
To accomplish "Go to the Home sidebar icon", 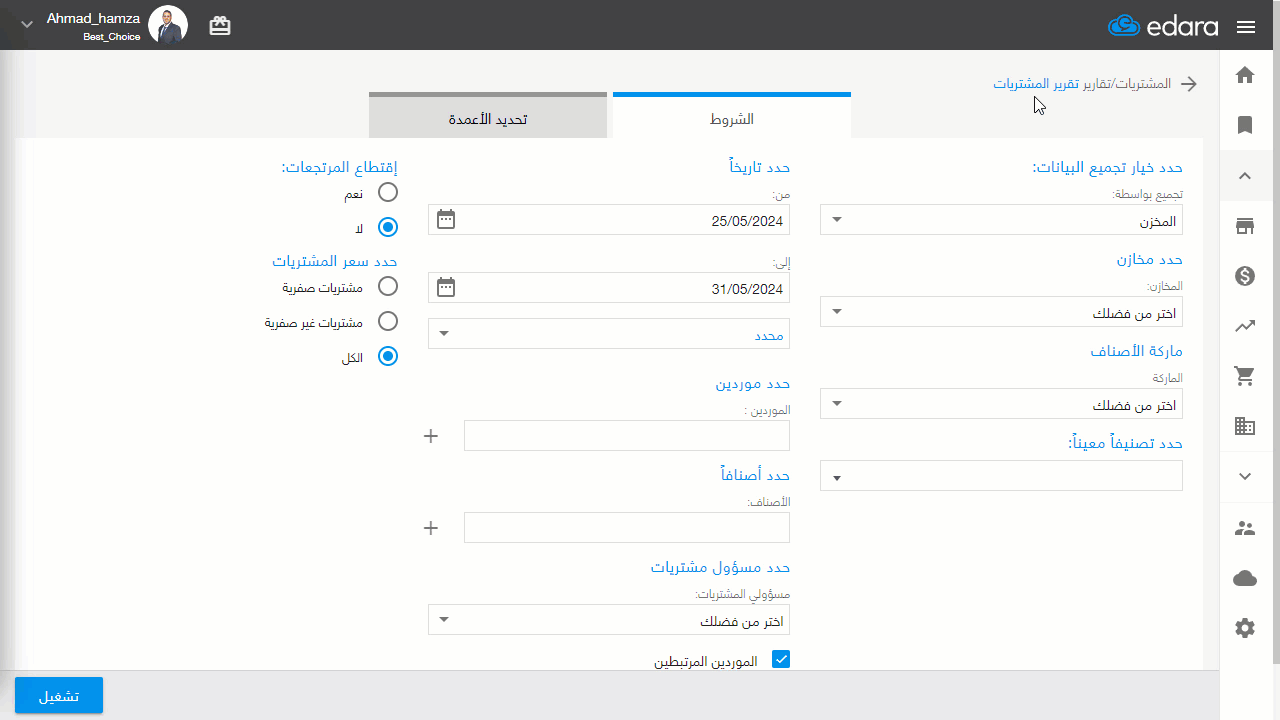I will pyautogui.click(x=1245, y=75).
